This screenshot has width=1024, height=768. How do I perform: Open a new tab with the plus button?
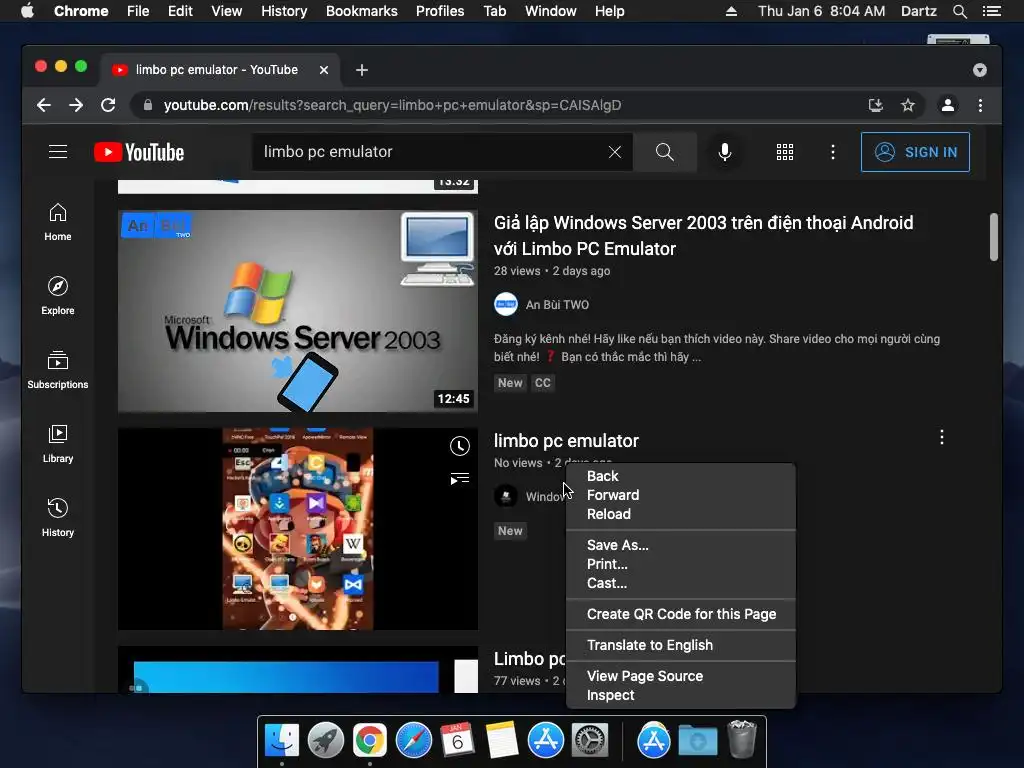point(362,70)
